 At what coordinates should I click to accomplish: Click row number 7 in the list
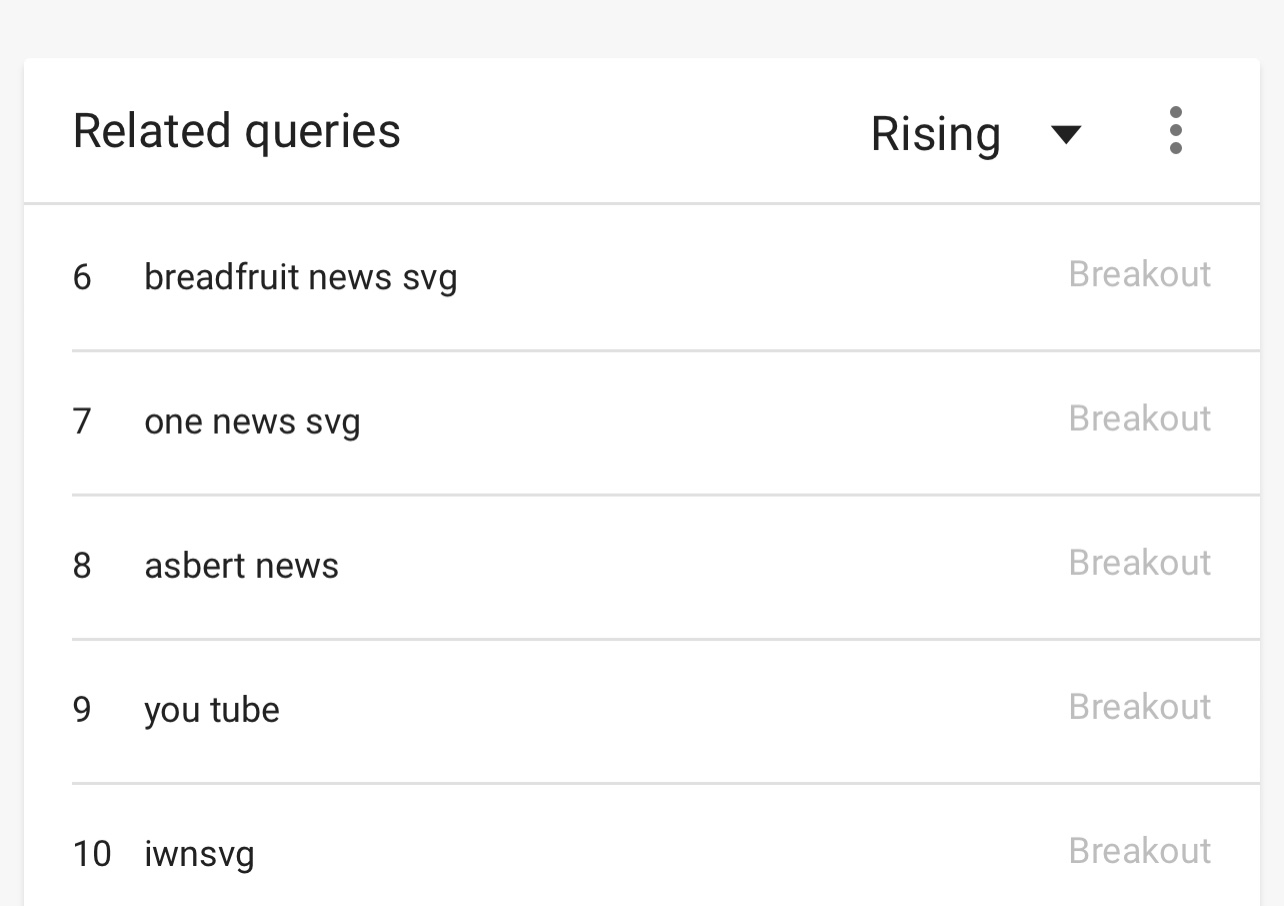click(82, 422)
